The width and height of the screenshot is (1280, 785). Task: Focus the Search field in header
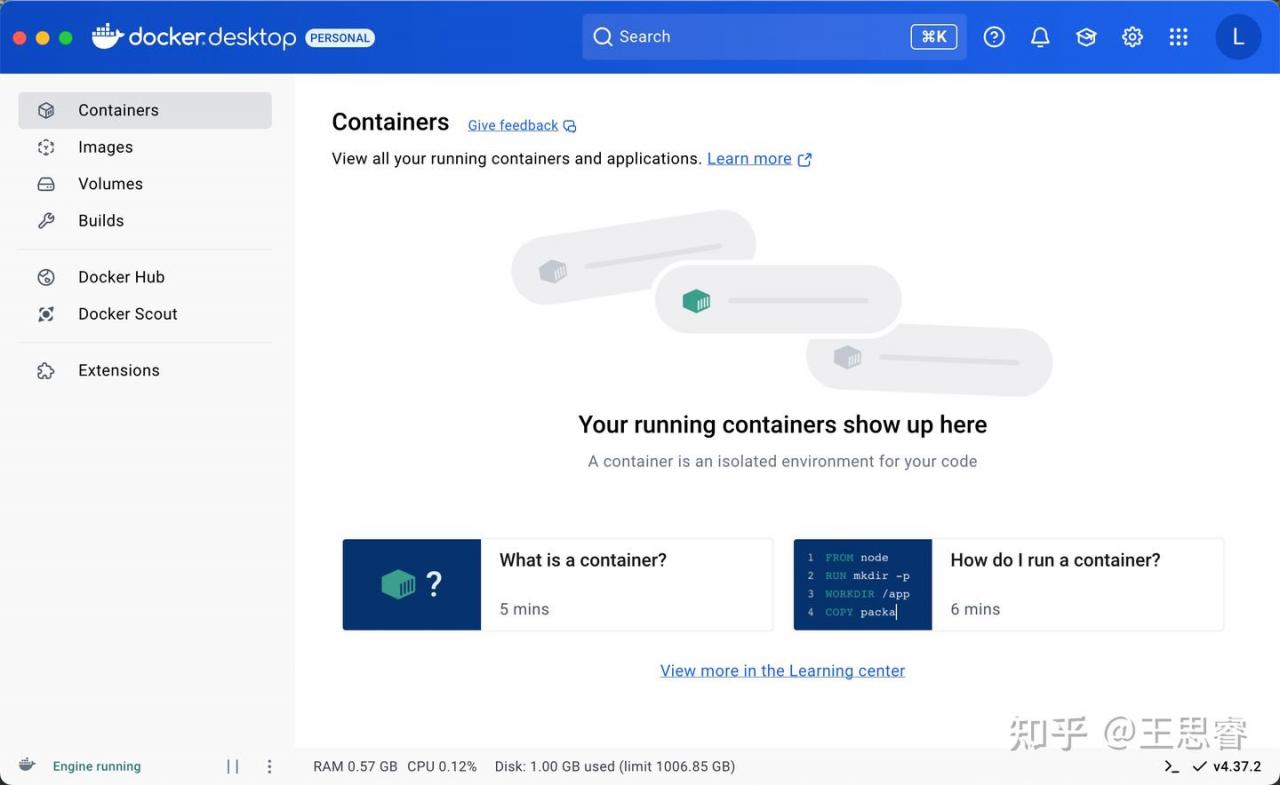click(774, 37)
